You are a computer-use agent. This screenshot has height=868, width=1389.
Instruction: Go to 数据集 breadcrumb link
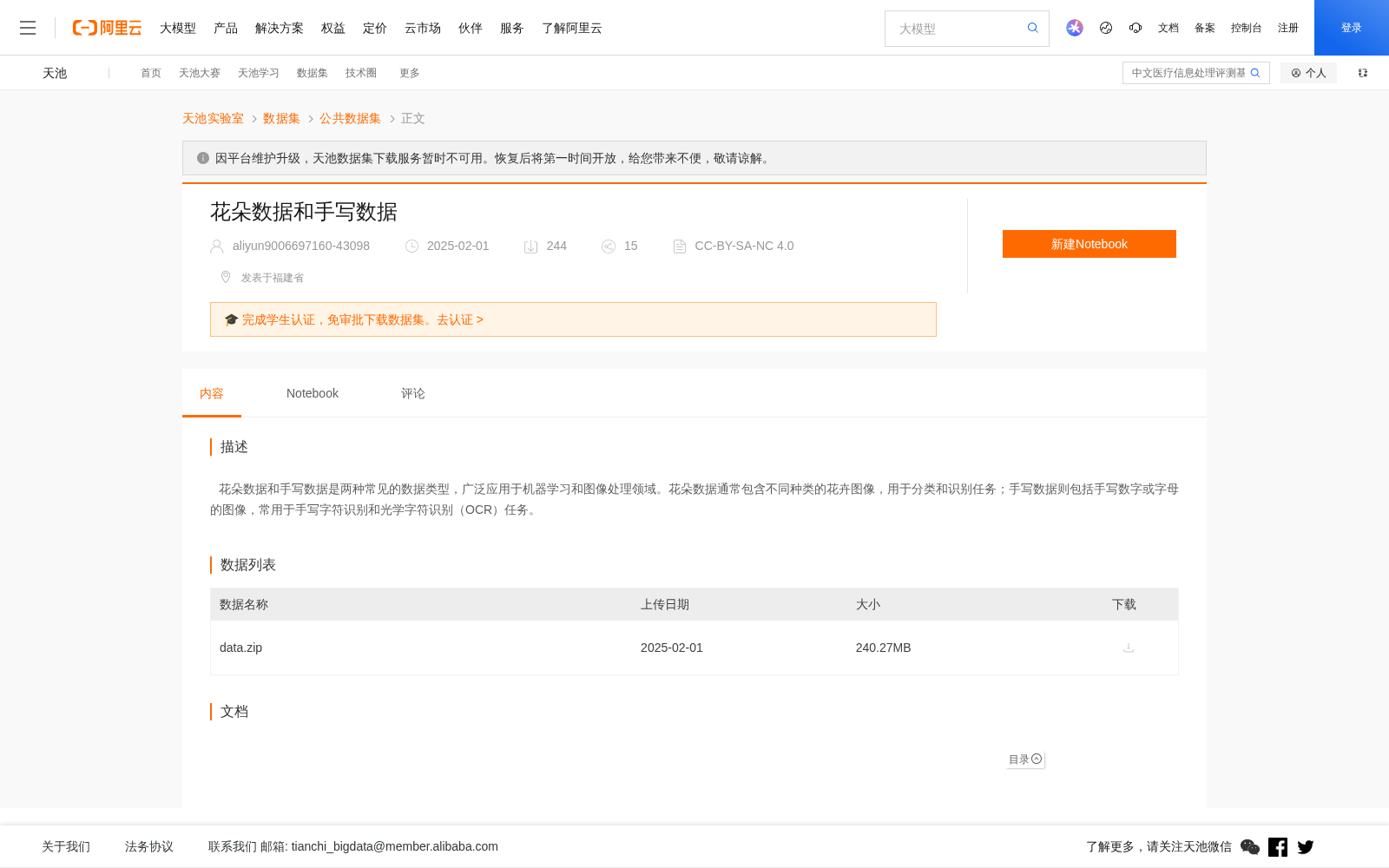pyautogui.click(x=281, y=118)
